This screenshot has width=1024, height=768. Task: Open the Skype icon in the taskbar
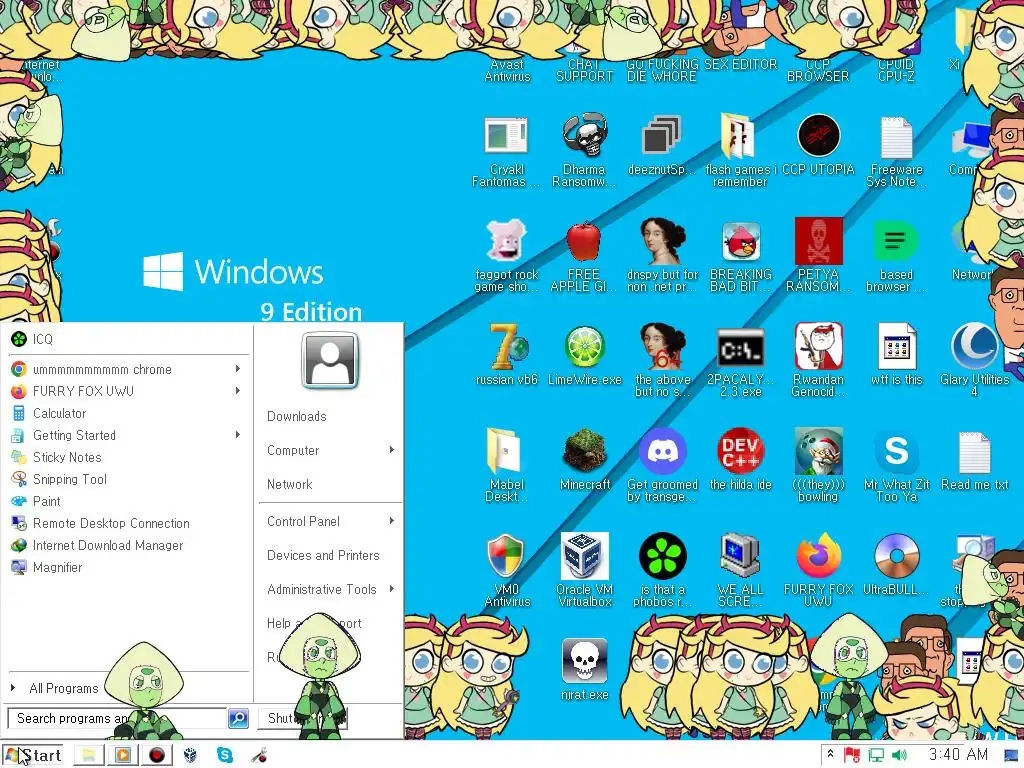(x=225, y=755)
